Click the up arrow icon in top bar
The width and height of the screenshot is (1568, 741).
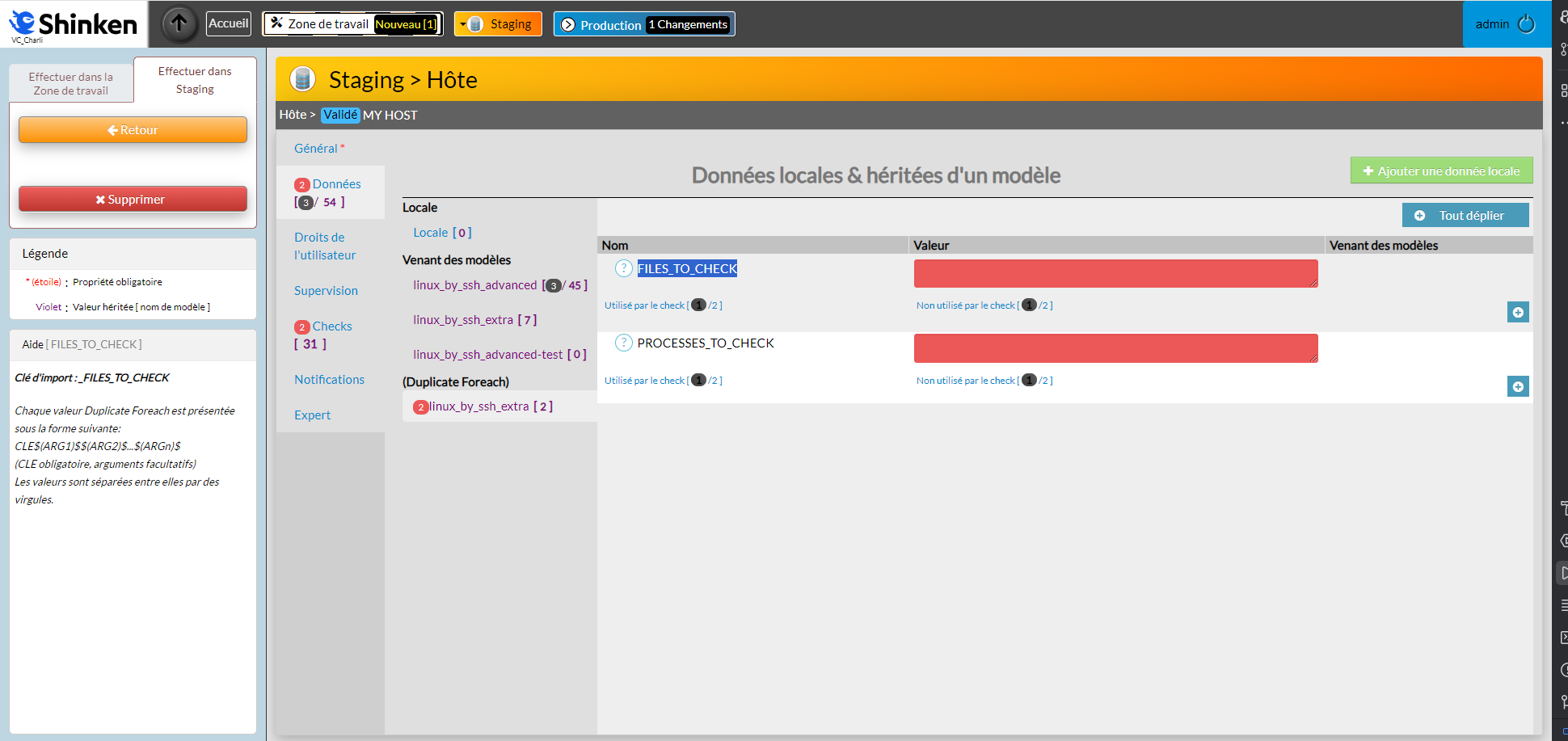(179, 24)
